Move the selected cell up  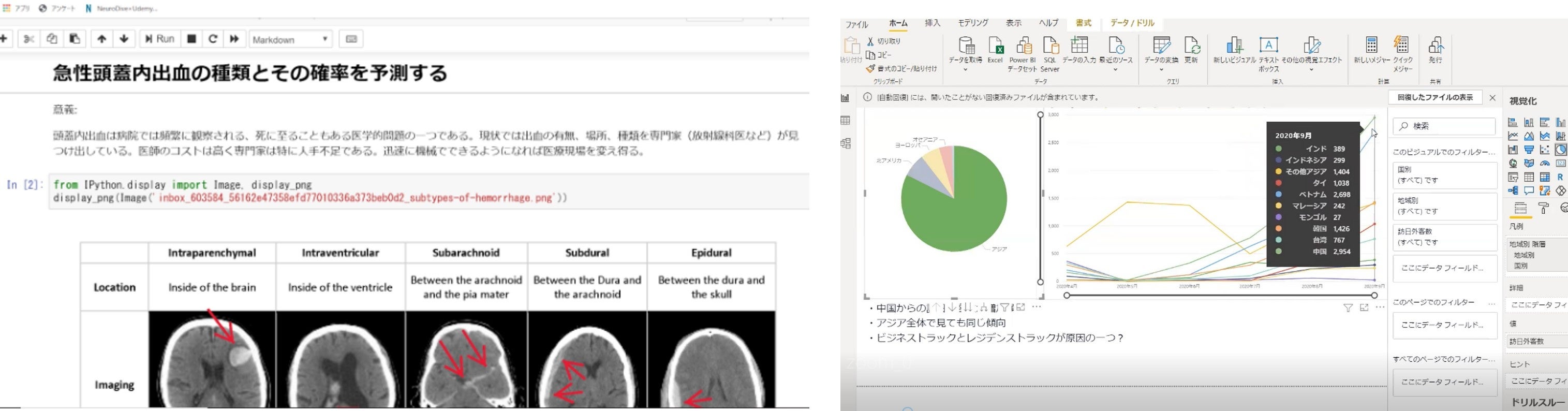pyautogui.click(x=101, y=39)
